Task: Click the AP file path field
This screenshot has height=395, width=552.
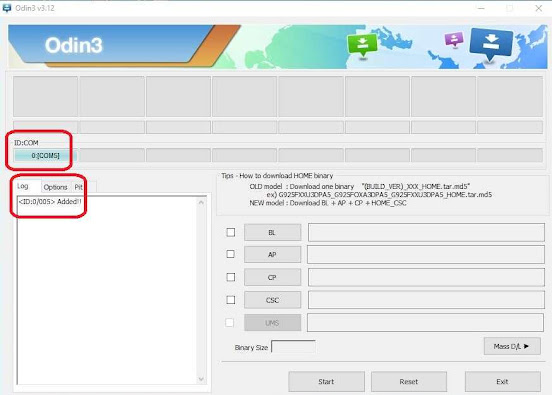Action: [x=426, y=255]
